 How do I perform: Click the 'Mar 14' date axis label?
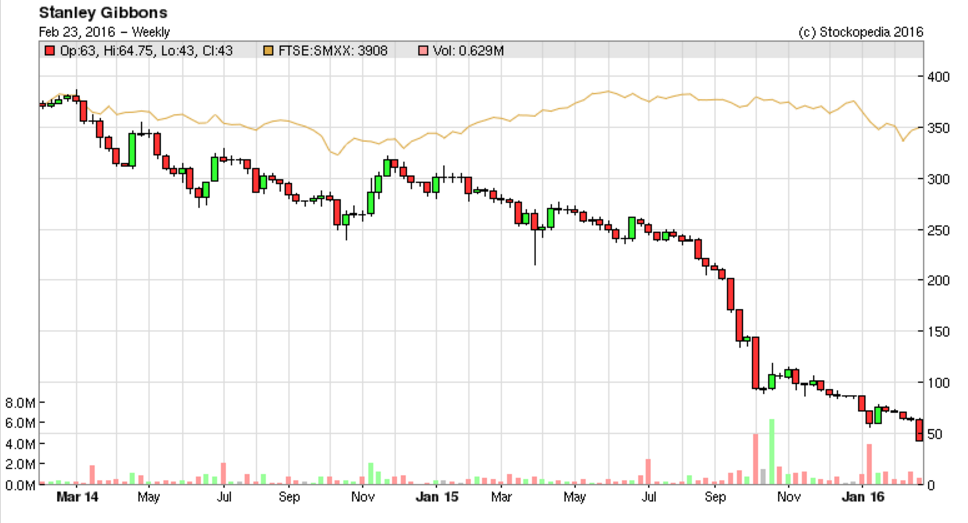point(77,497)
